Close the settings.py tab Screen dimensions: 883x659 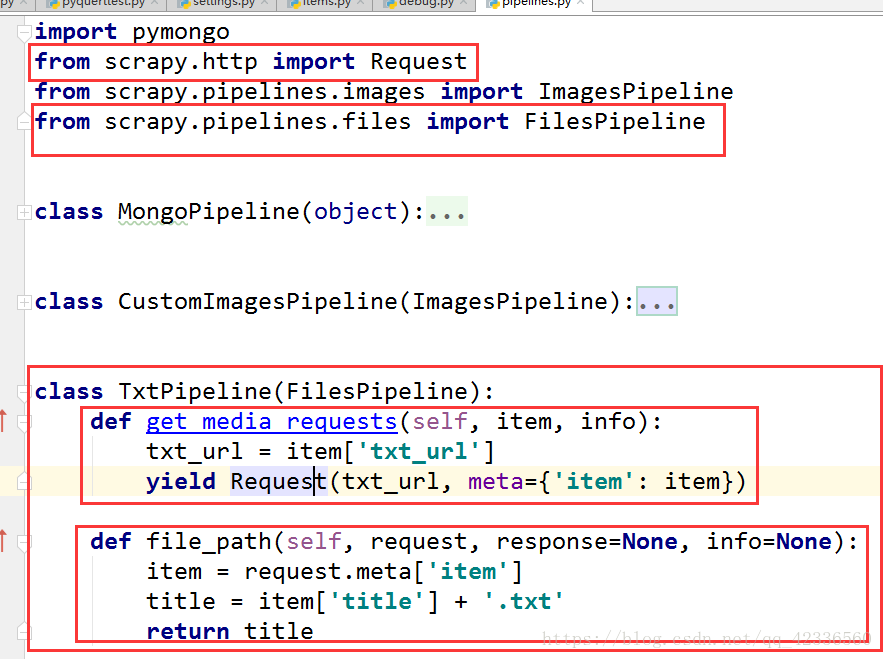pos(264,3)
